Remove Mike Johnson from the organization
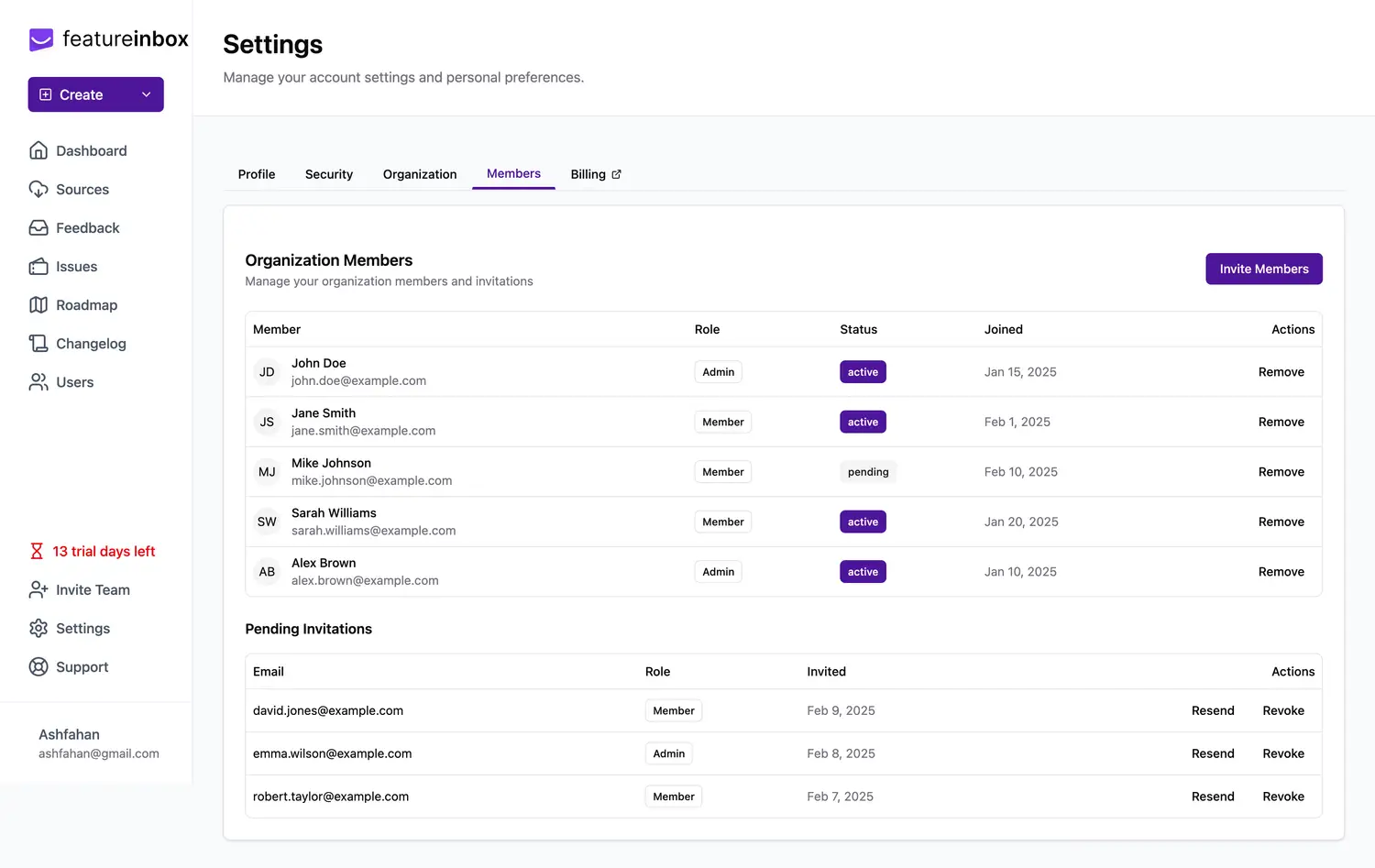1375x868 pixels. tap(1281, 472)
